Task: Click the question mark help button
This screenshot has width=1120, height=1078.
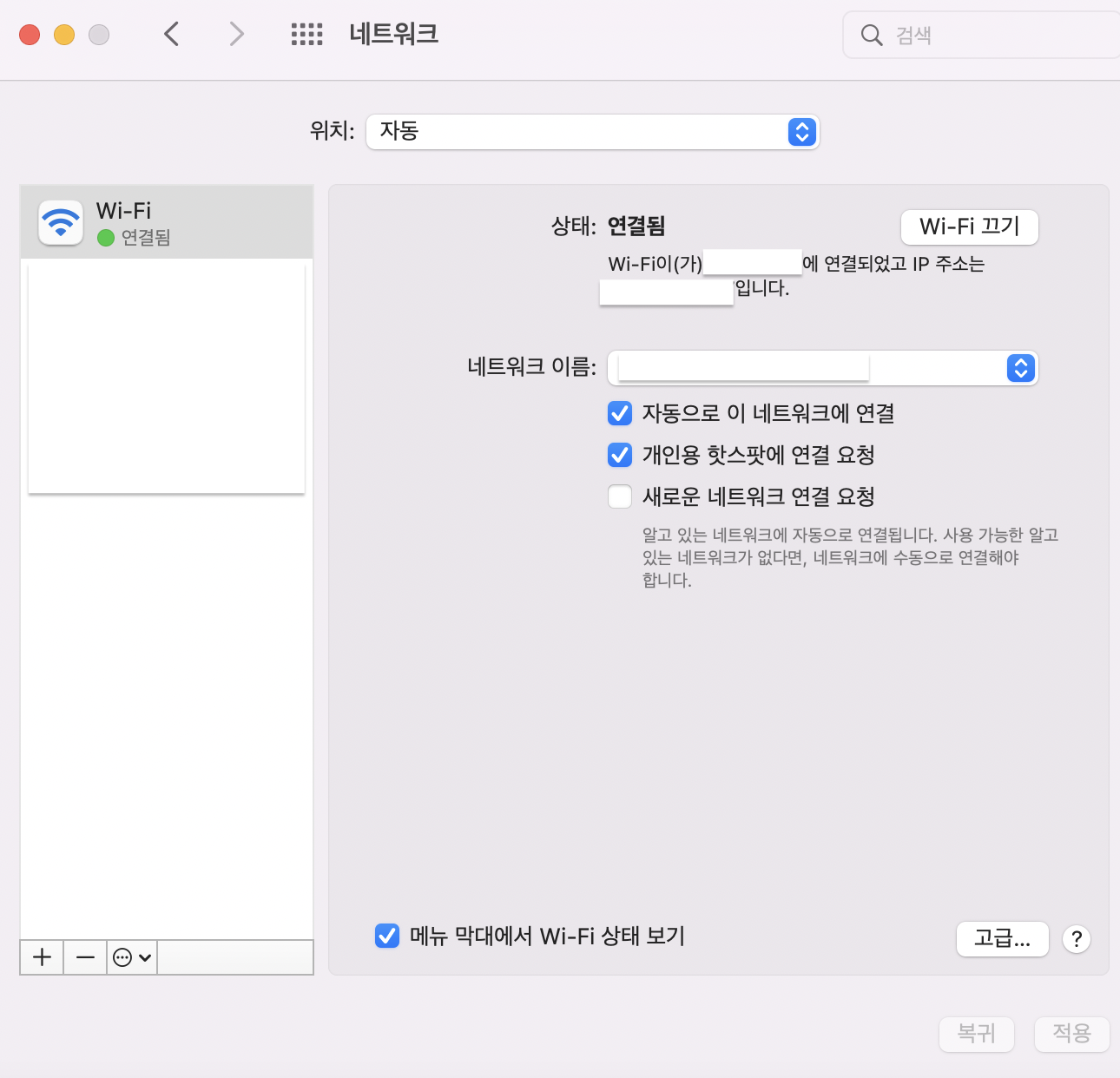Action: [1076, 939]
